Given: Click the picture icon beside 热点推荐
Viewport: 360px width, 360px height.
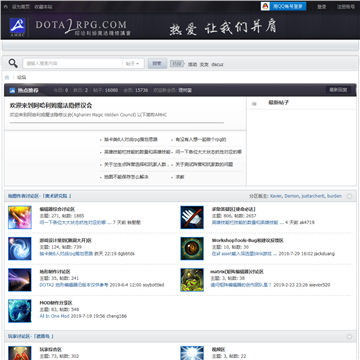Looking at the screenshot, I should click(x=12, y=90).
